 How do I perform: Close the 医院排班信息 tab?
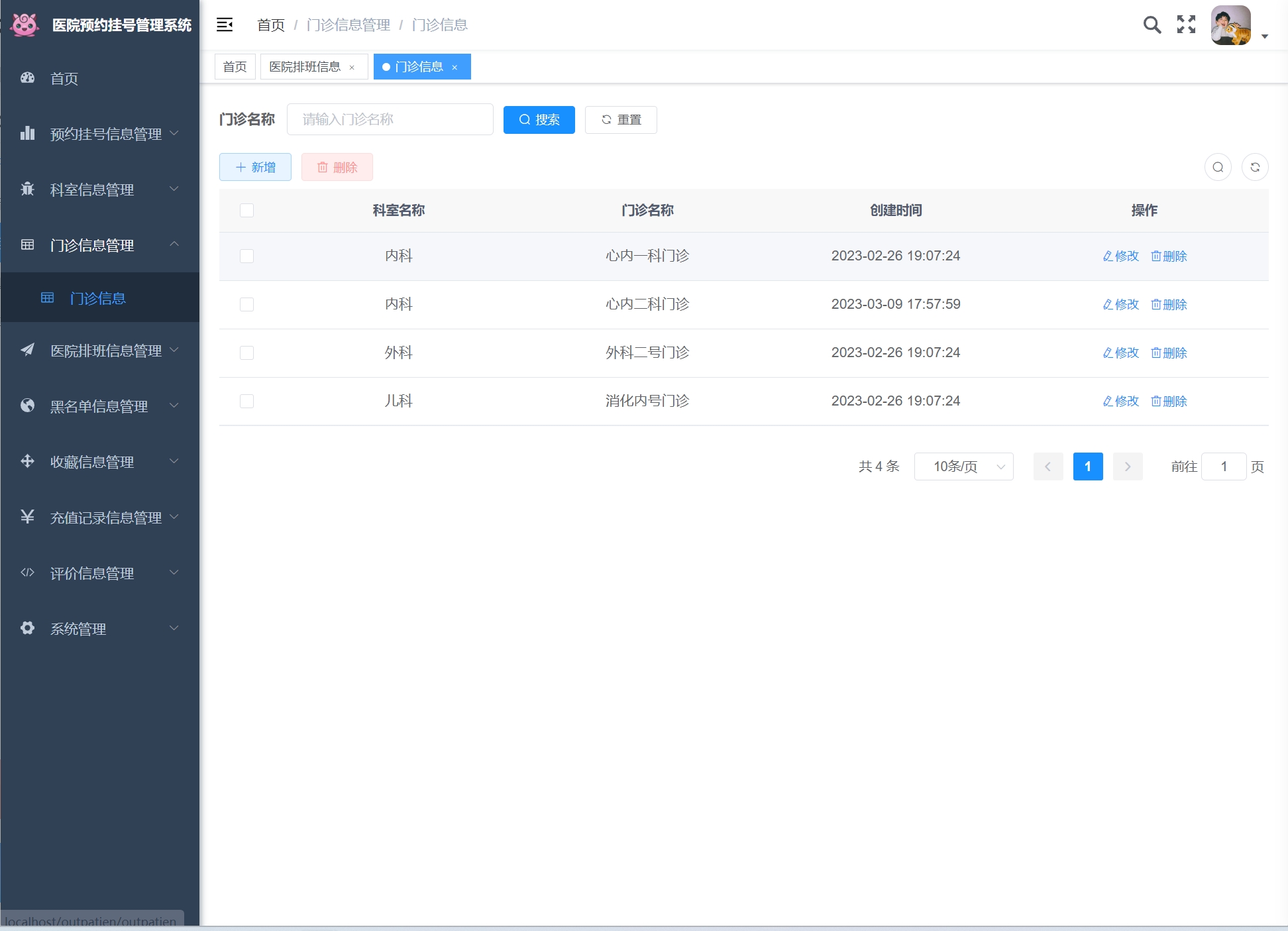[352, 68]
